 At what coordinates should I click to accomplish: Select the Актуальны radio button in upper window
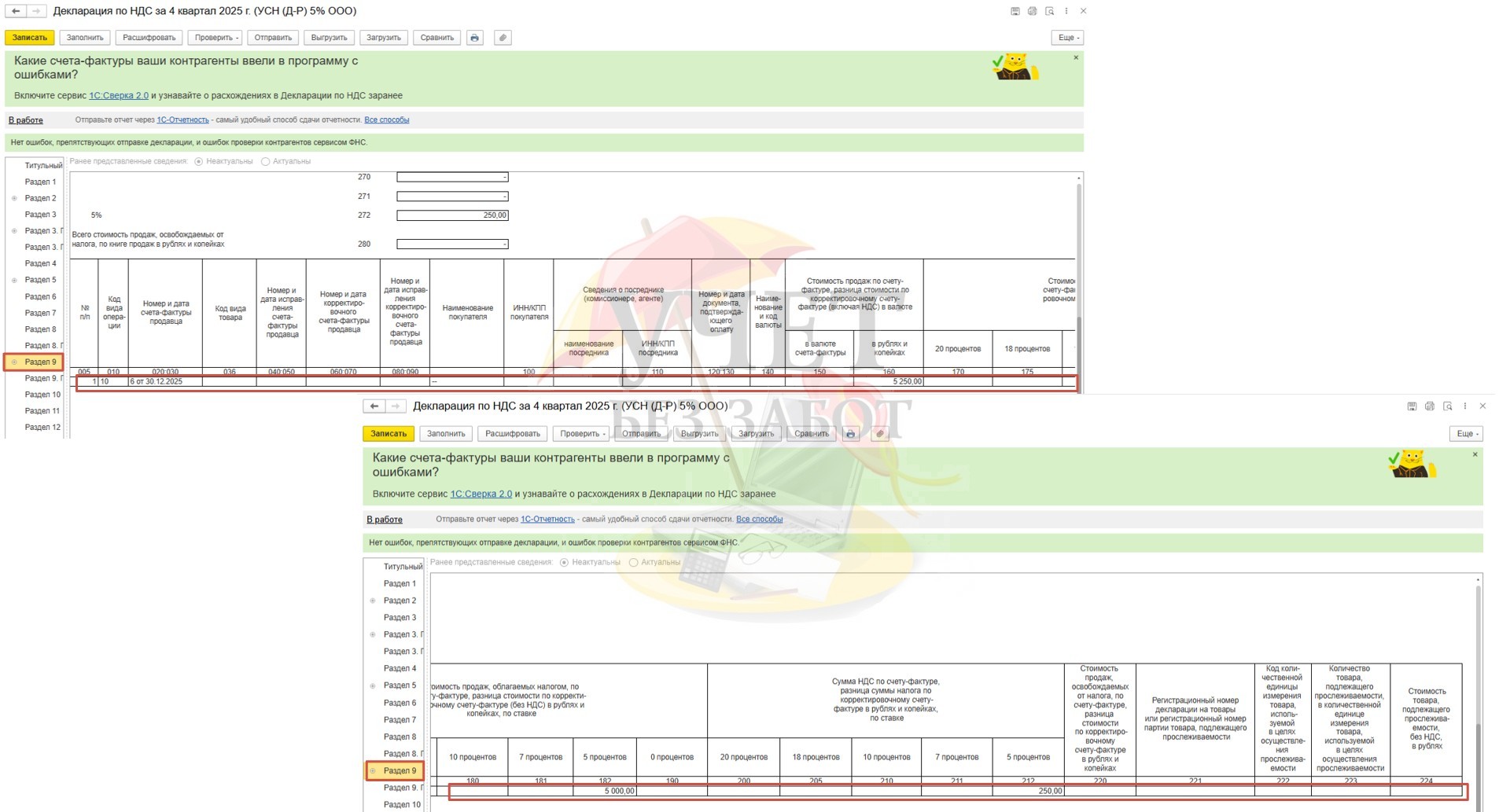coord(266,161)
